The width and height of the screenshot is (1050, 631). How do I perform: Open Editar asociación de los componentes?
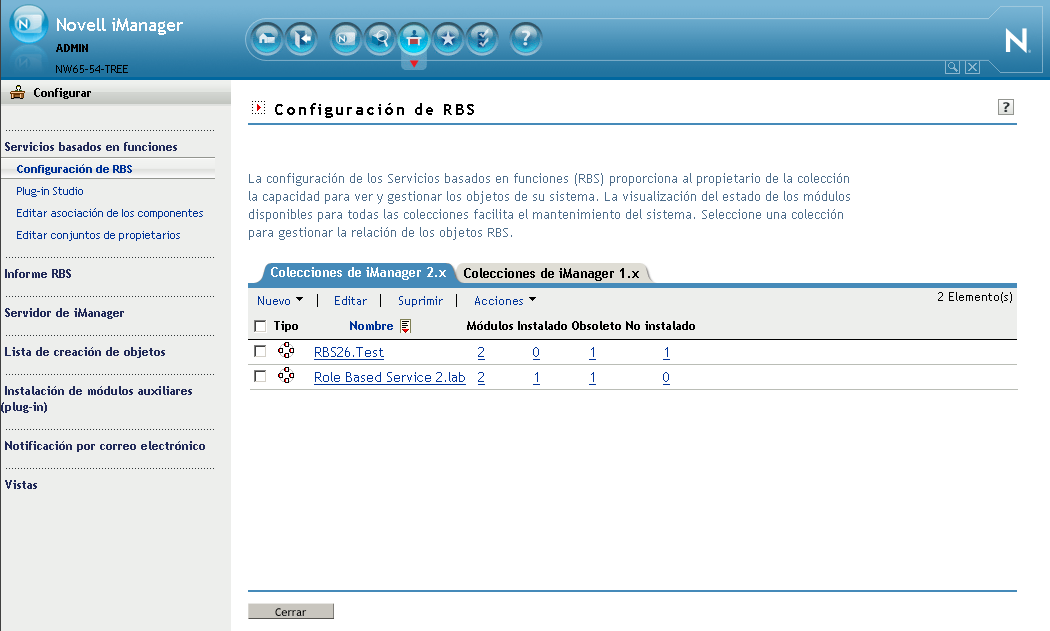(110, 213)
